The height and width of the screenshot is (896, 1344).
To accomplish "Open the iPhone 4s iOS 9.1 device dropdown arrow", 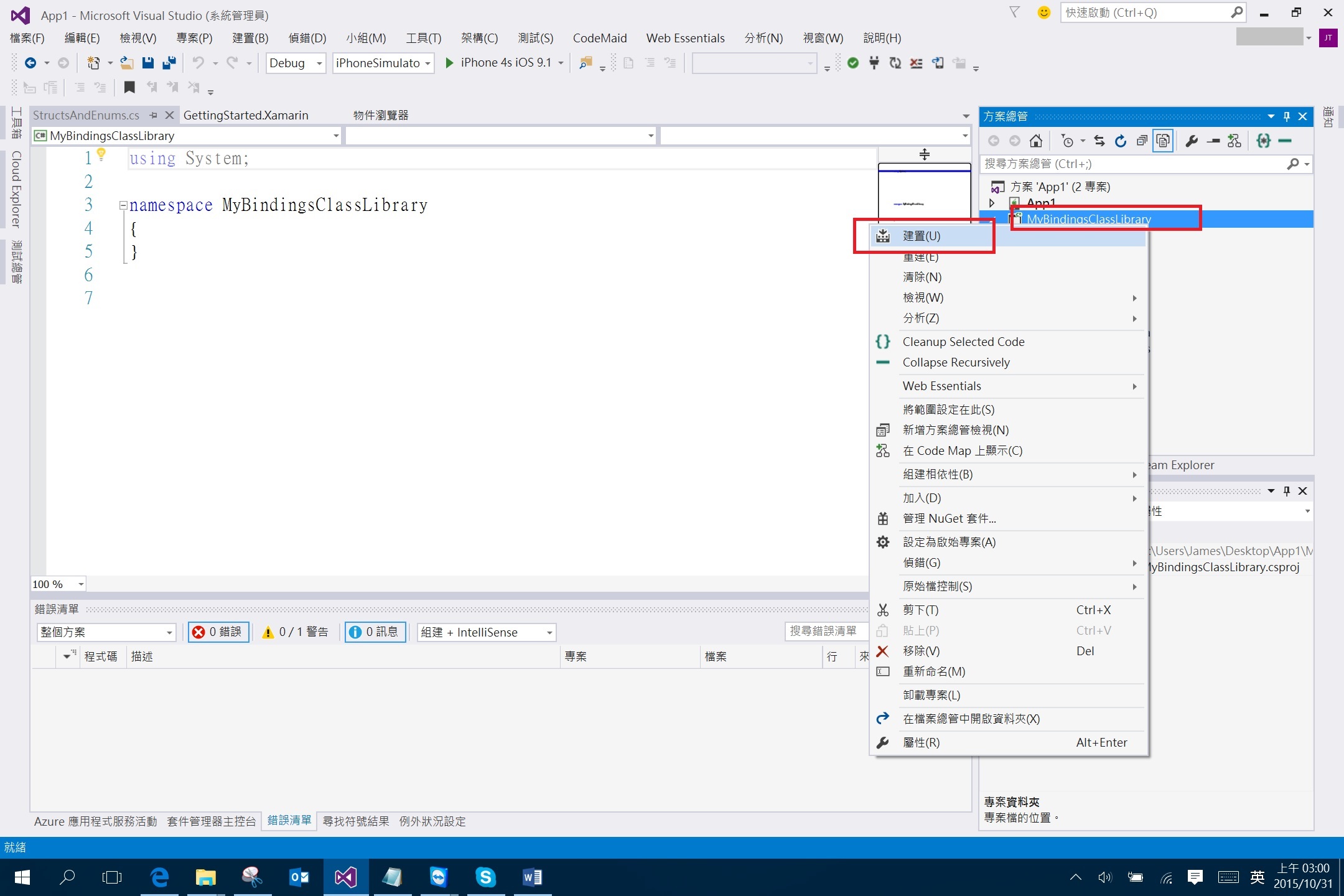I will [561, 63].
